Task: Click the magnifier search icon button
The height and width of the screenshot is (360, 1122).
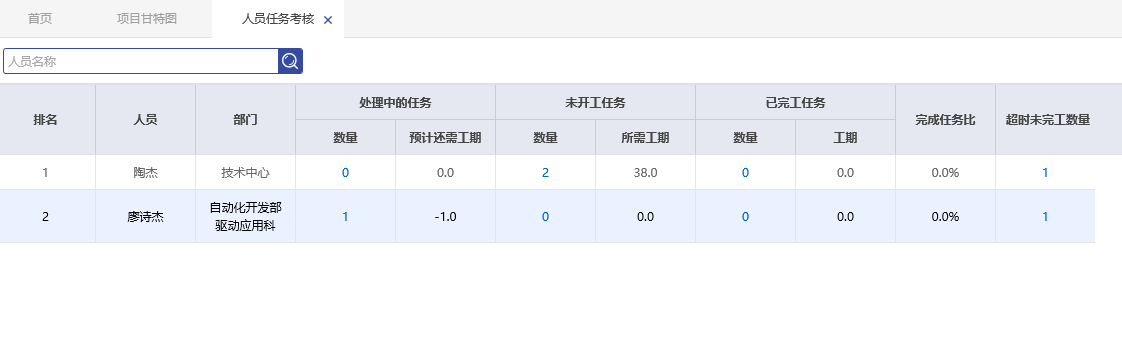Action: [x=290, y=62]
